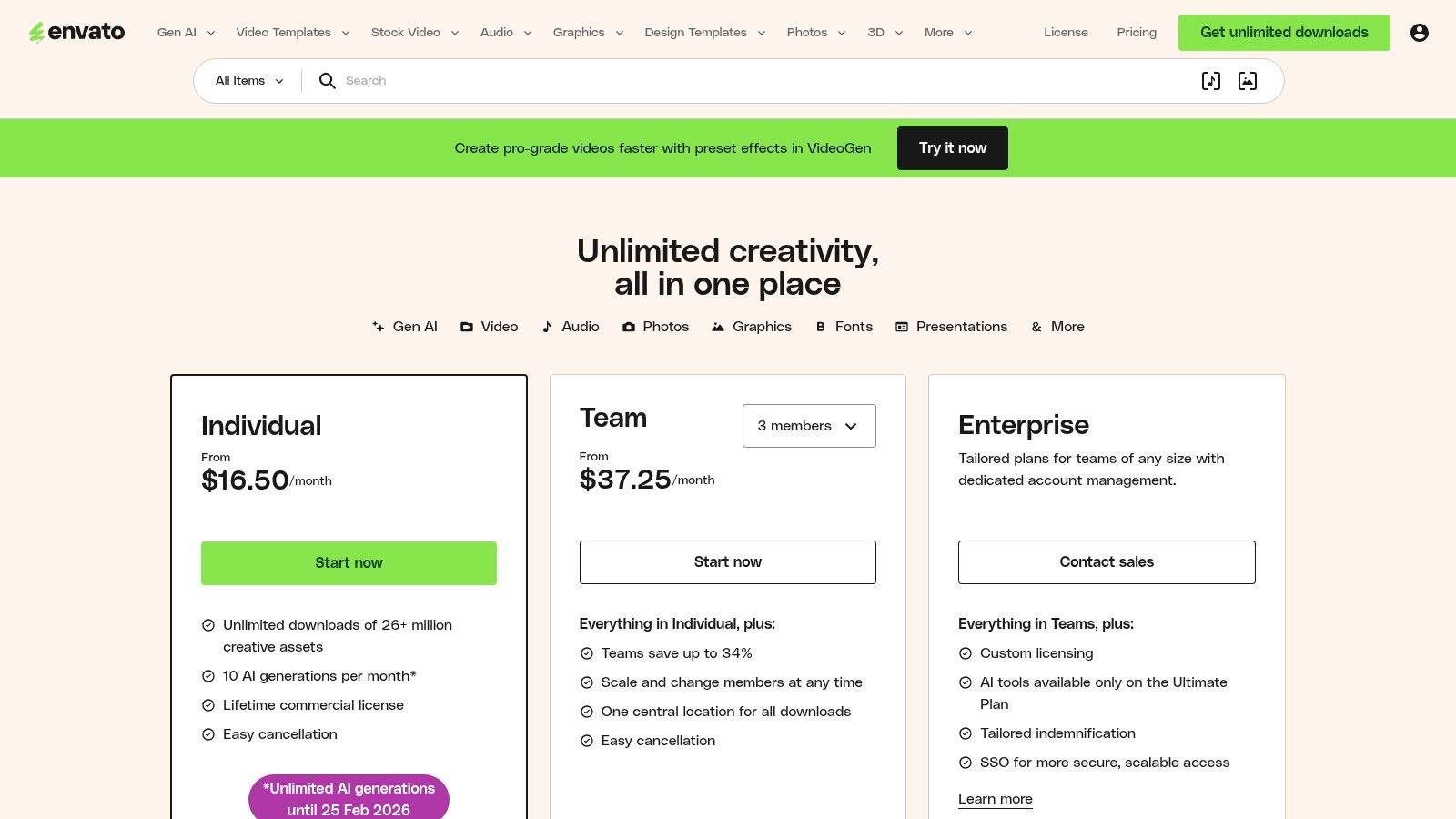Viewport: 1456px width, 819px height.
Task: Click the Audio music note icon
Action: 547,326
